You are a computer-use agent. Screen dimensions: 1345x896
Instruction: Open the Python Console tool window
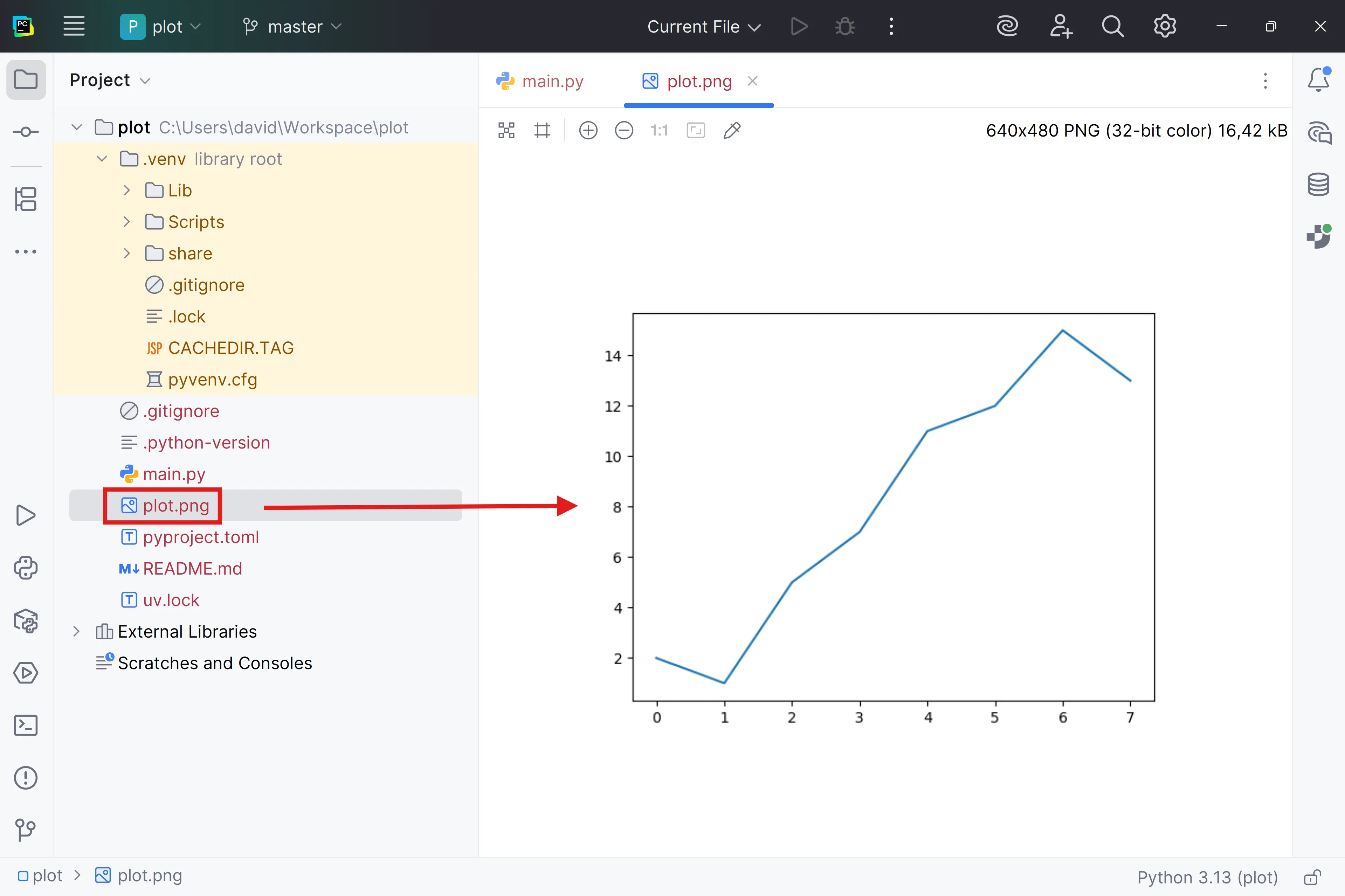(26, 568)
